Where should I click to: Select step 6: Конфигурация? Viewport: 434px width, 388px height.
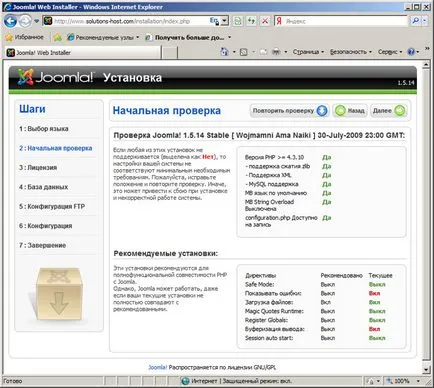46,226
